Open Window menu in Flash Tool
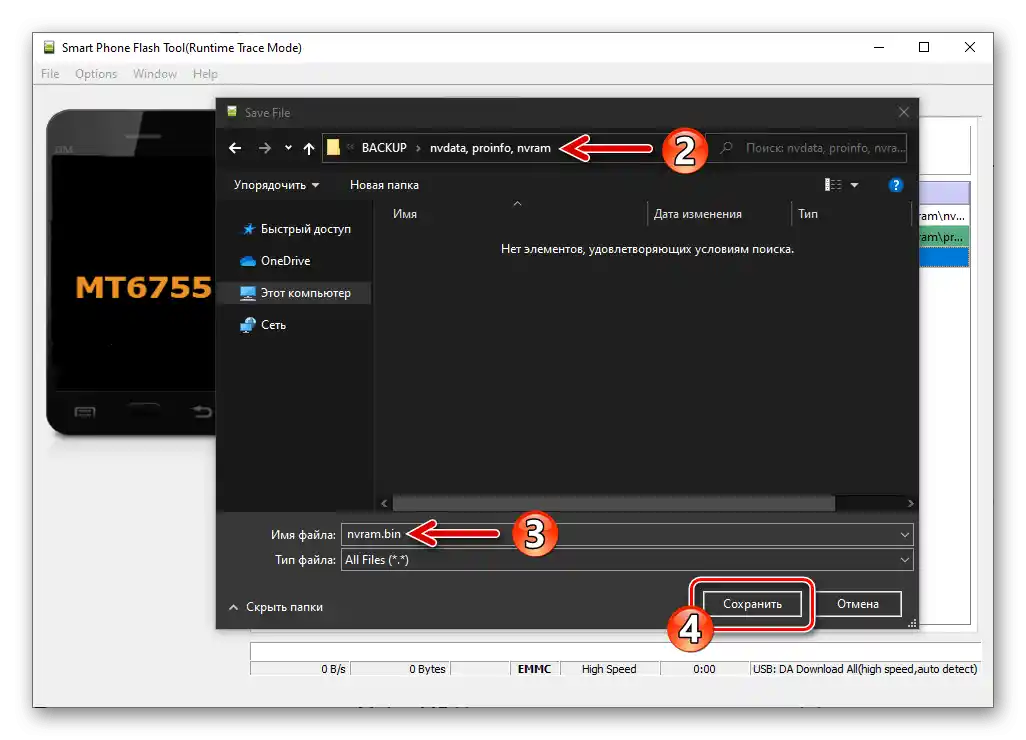This screenshot has height=740, width=1026. [154, 74]
